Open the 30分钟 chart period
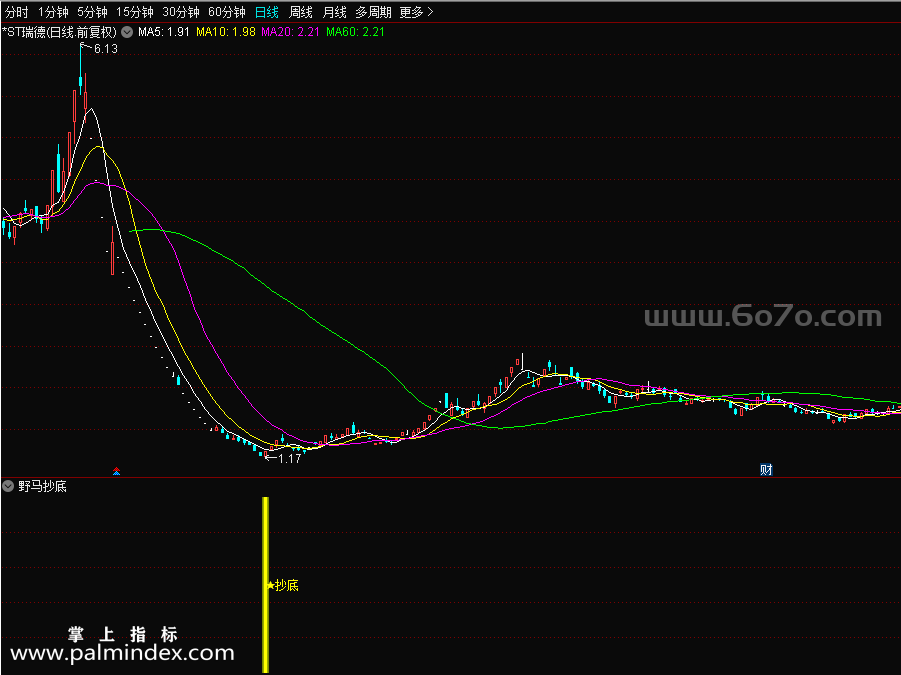Image resolution: width=901 pixels, height=675 pixels. tap(180, 12)
